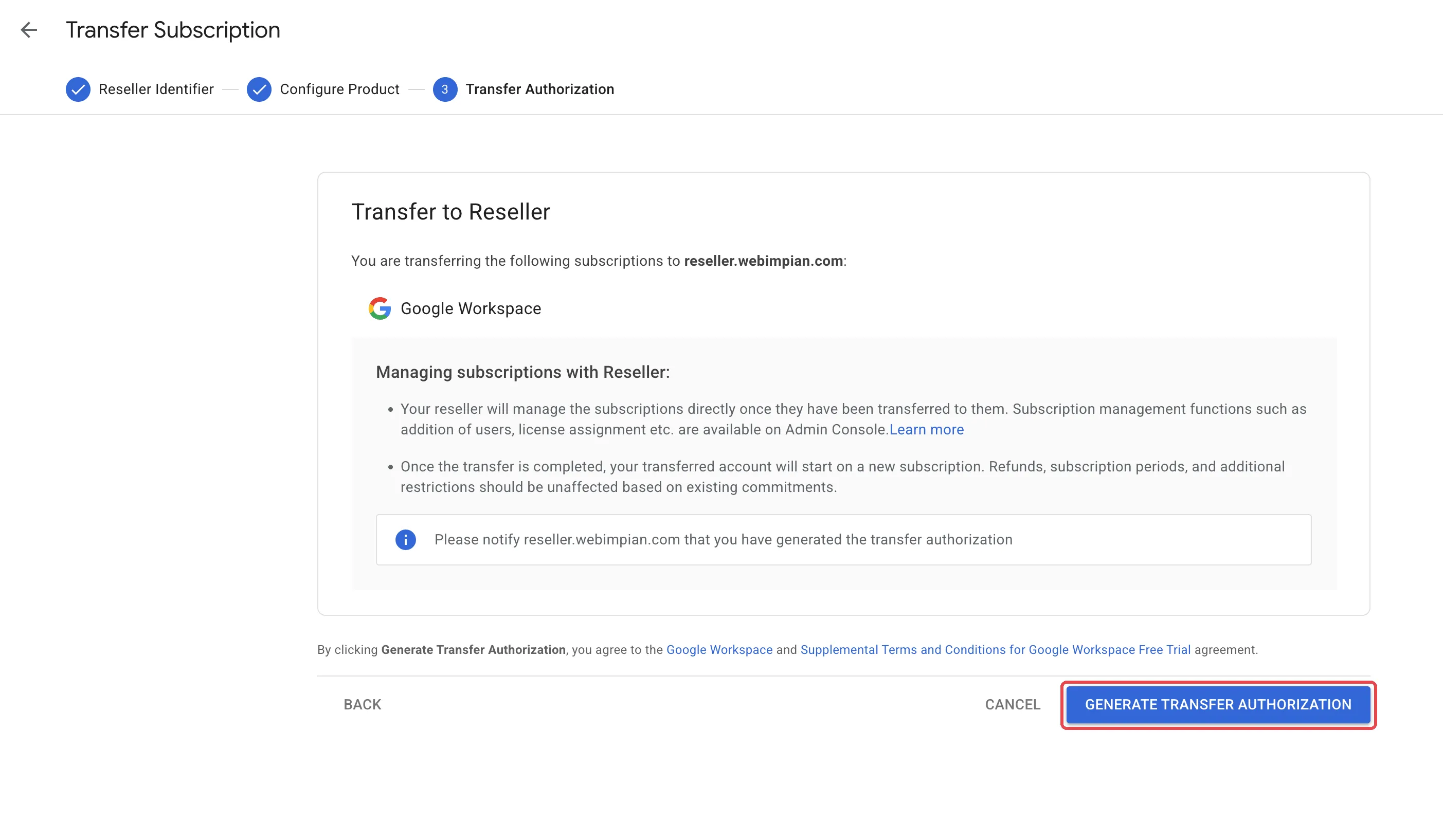1443x840 pixels.
Task: Click the CANCEL button
Action: click(1013, 704)
